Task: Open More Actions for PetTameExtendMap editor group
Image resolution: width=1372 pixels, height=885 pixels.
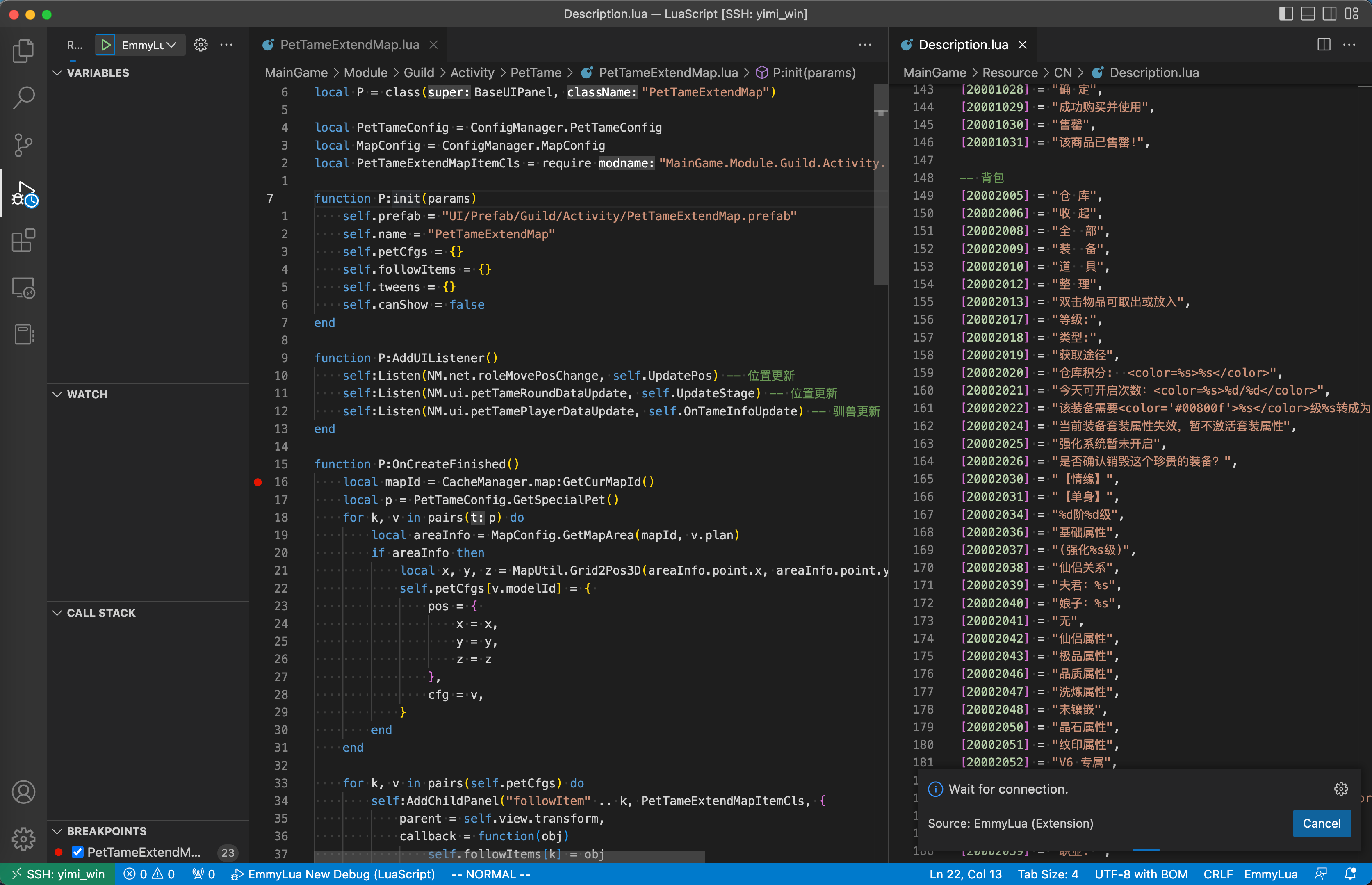Action: point(865,45)
